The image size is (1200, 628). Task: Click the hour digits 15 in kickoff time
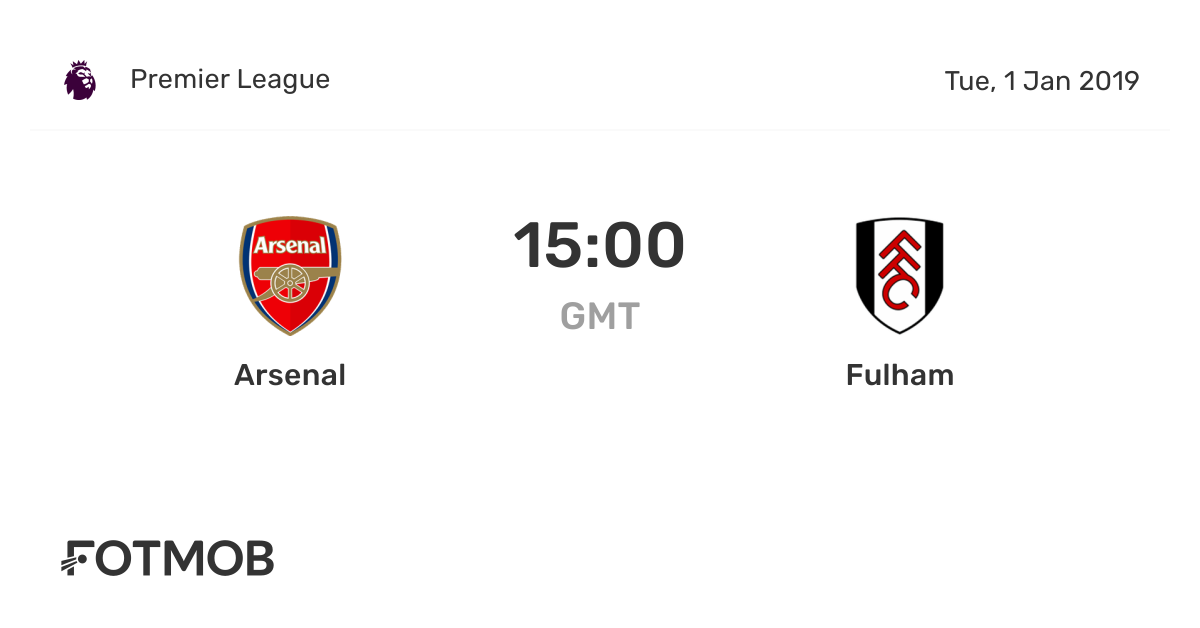[545, 246]
